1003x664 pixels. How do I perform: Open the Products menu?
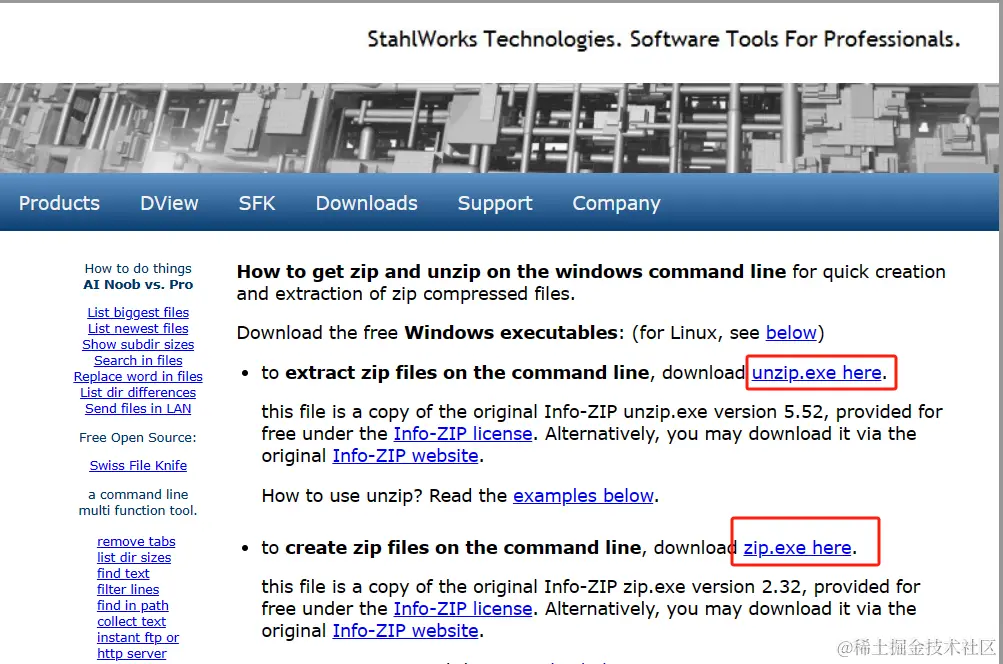(x=59, y=203)
